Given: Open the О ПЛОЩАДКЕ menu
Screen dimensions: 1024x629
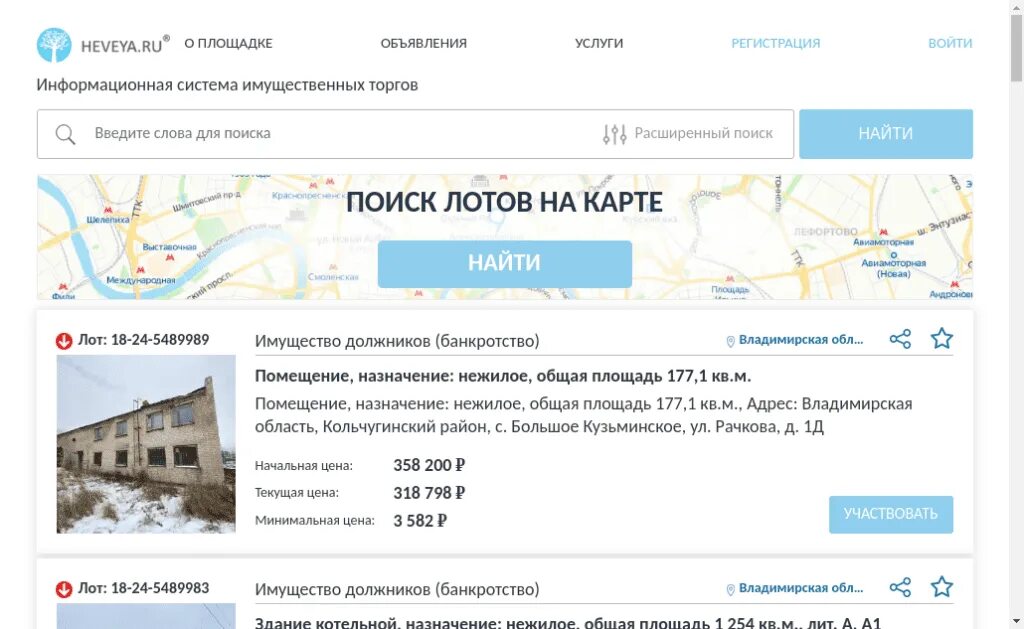Looking at the screenshot, I should pos(229,43).
